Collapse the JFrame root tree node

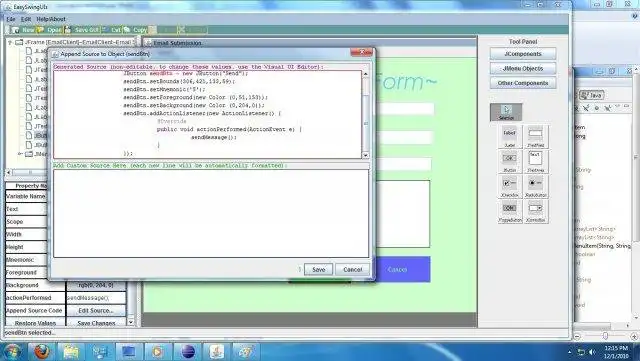click(x=10, y=42)
